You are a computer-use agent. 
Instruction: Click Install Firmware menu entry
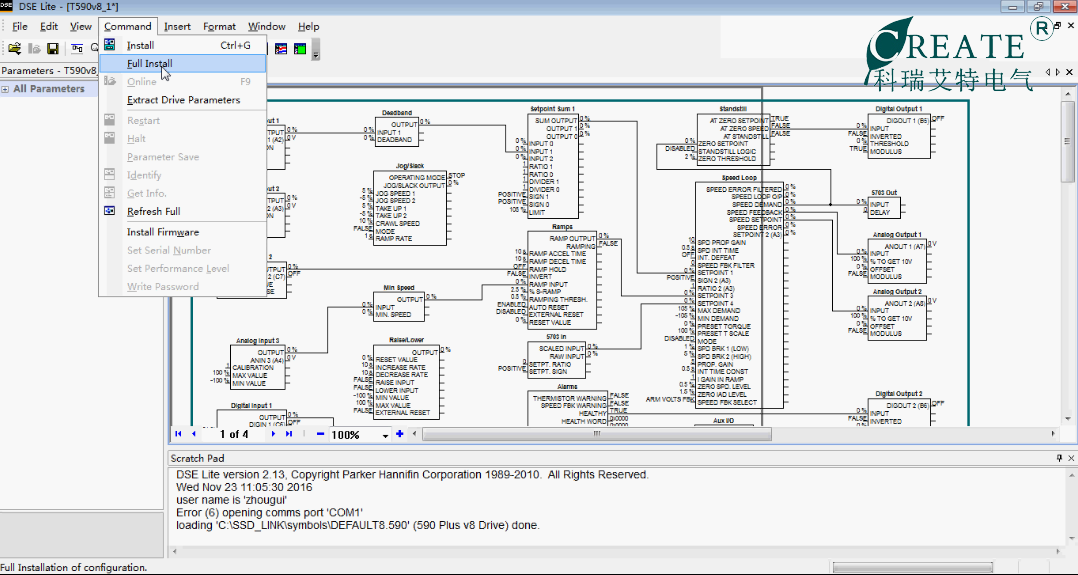click(x=182, y=232)
